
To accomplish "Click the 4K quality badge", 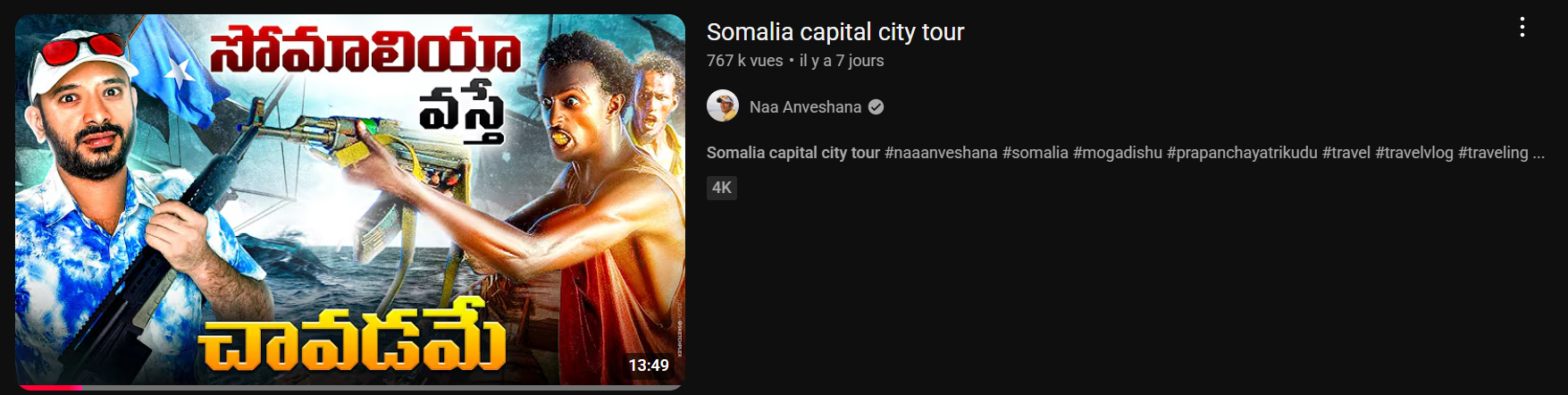I will tap(722, 188).
